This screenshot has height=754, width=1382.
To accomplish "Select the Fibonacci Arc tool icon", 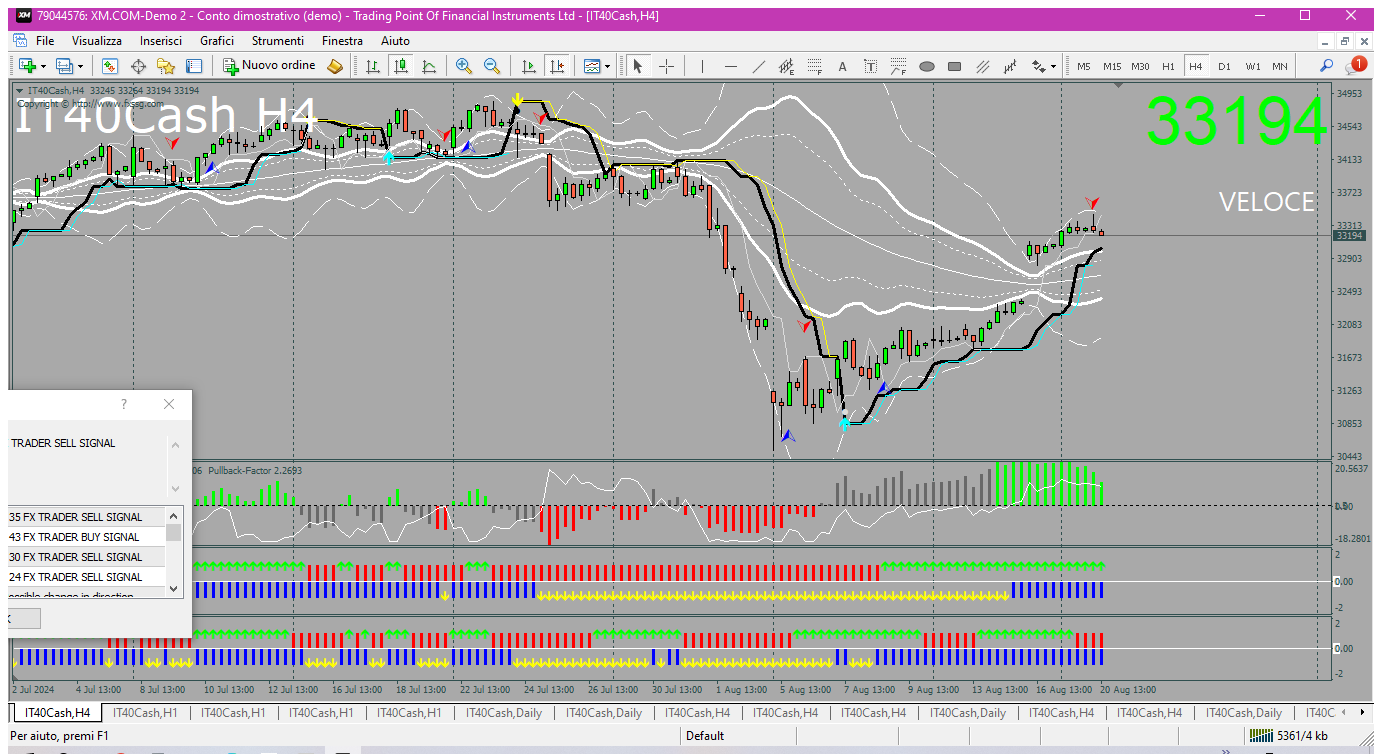I will coord(898,66).
